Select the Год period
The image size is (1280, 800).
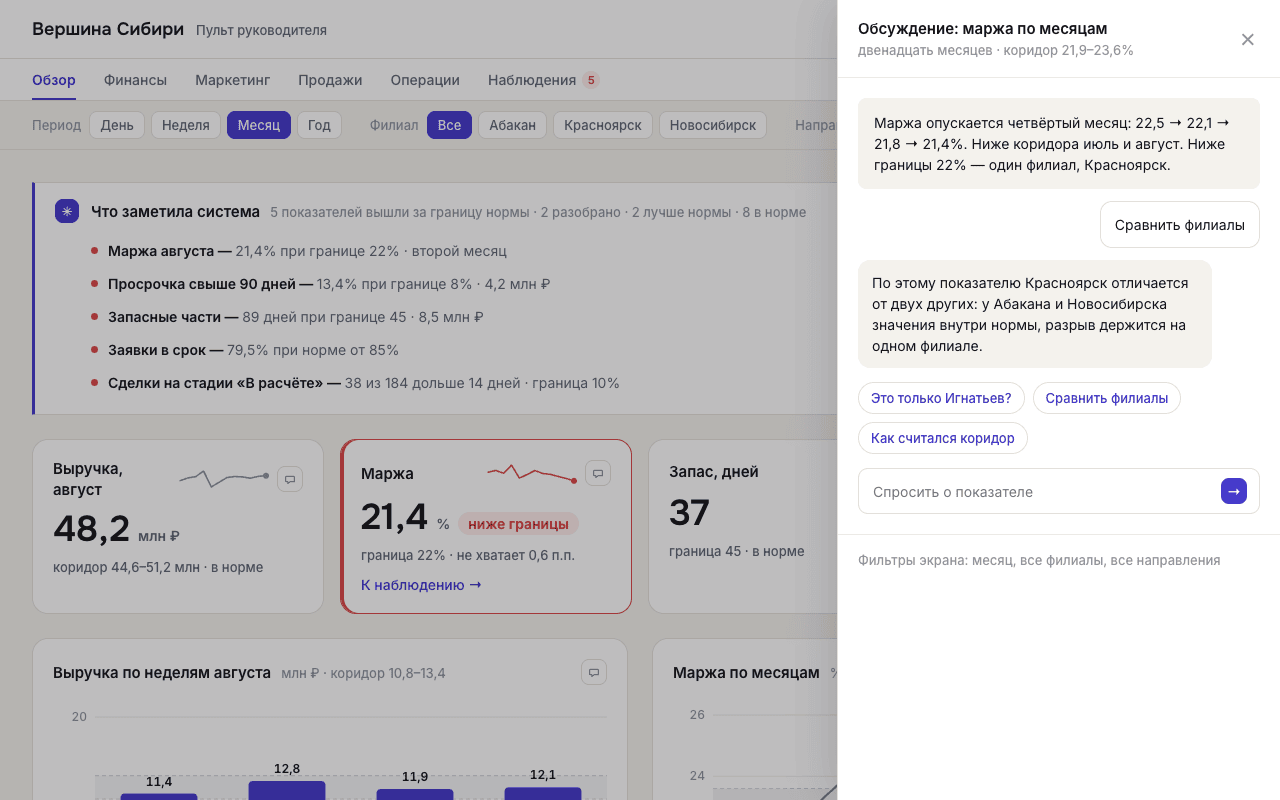[319, 125]
